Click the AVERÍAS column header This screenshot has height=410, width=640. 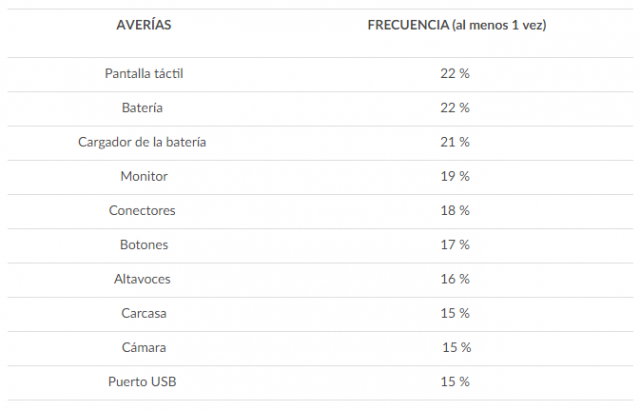click(x=143, y=24)
